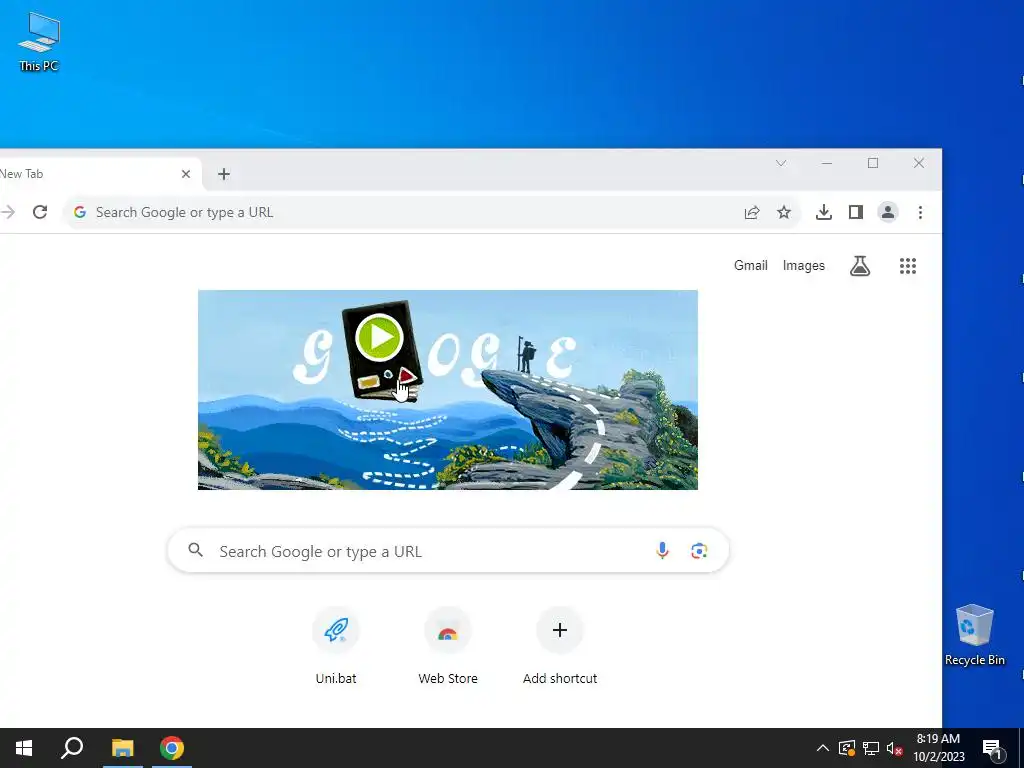This screenshot has width=1024, height=768.
Task: Click the Google G icon in address bar
Action: tap(80, 212)
